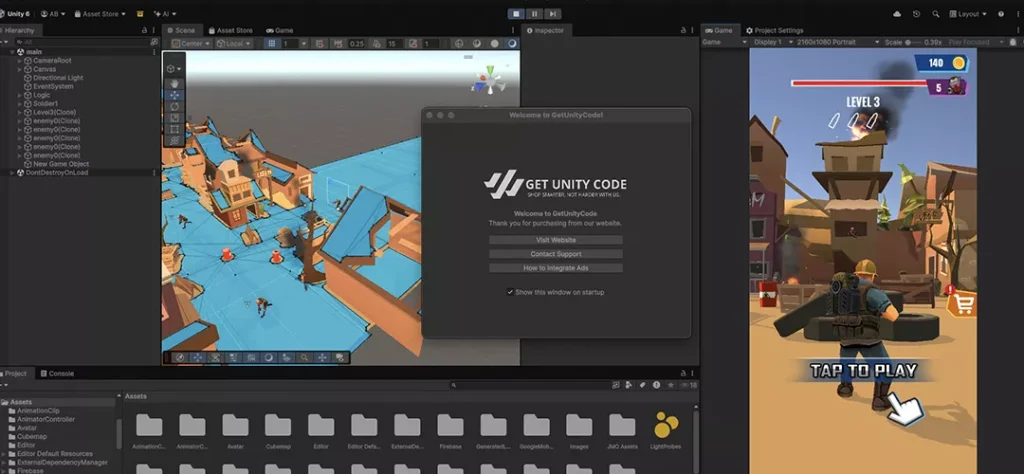The height and width of the screenshot is (474, 1024).
Task: Open the Center pivot dropdown
Action: tap(192, 44)
